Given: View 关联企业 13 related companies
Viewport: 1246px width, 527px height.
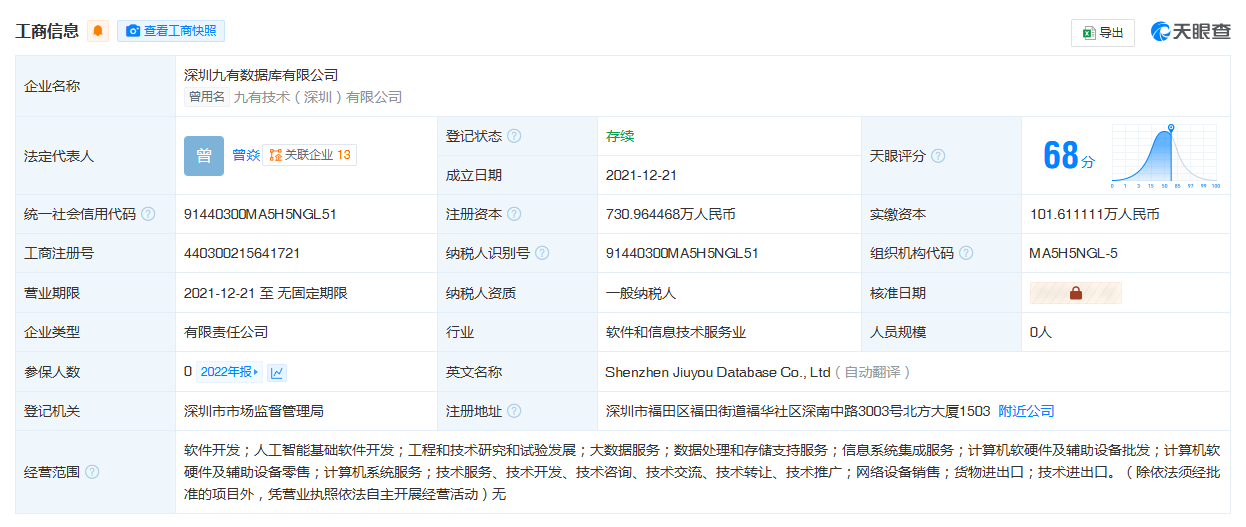Looking at the screenshot, I should click(310, 155).
